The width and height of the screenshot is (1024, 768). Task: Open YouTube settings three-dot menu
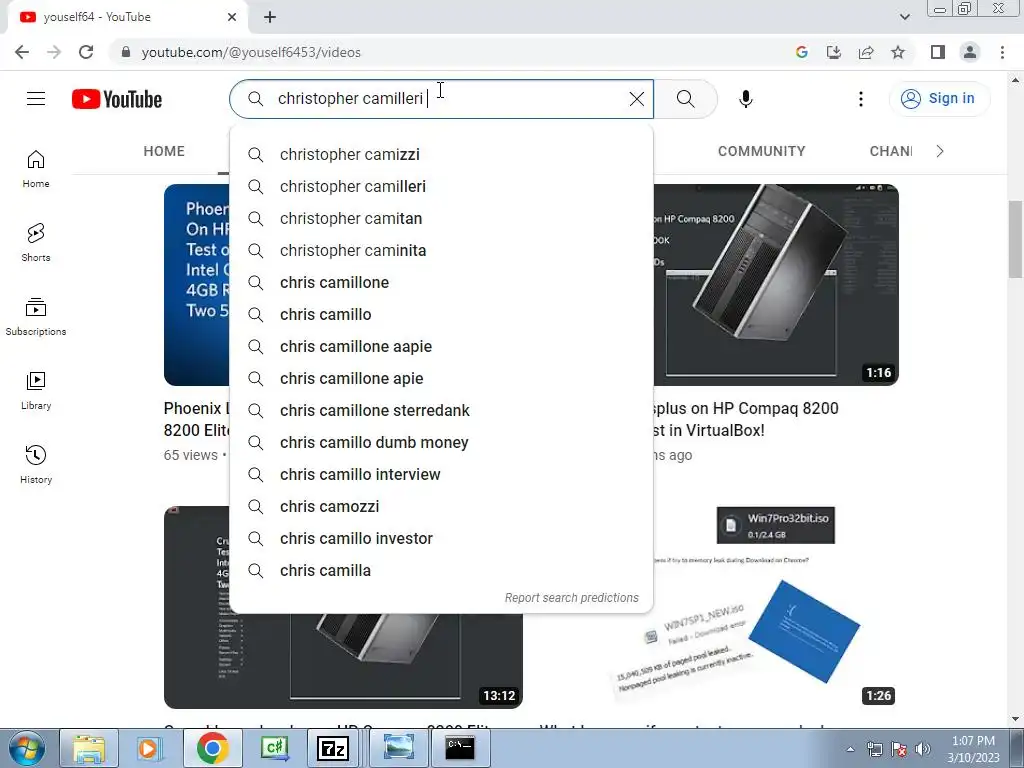coord(861,99)
